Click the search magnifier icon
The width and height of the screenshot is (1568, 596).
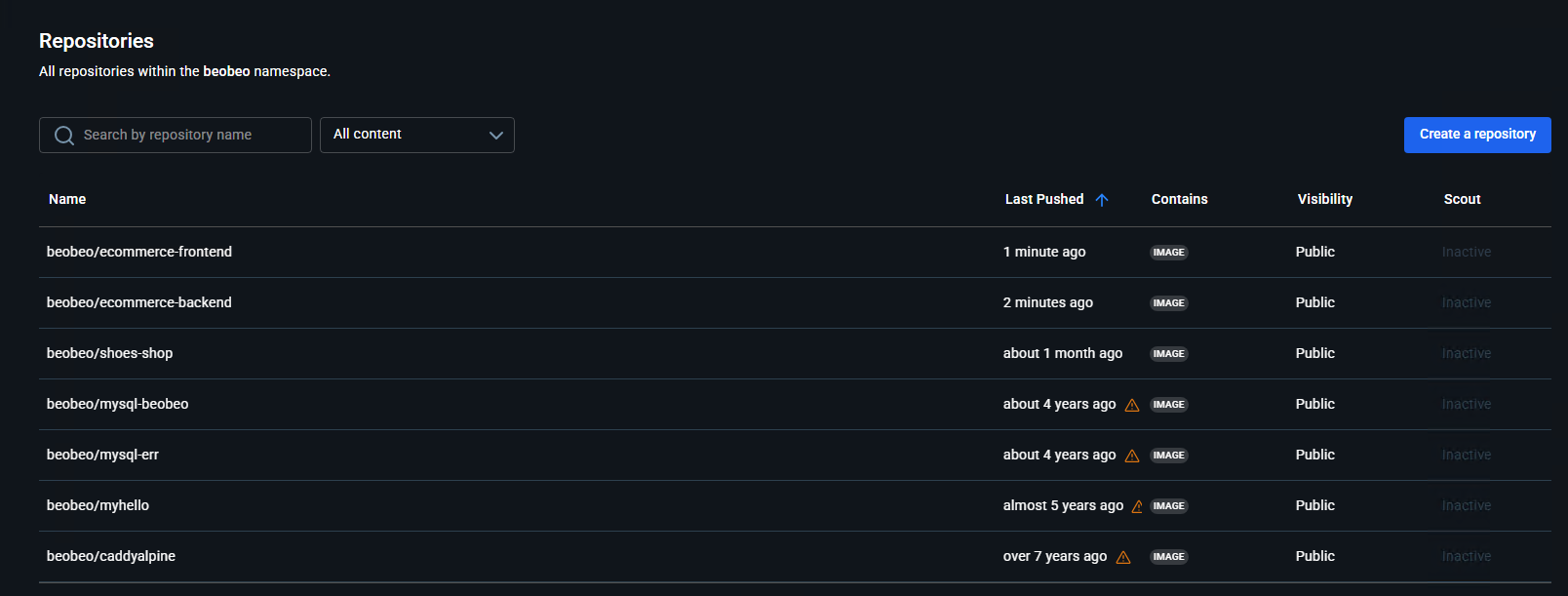pyautogui.click(x=64, y=136)
